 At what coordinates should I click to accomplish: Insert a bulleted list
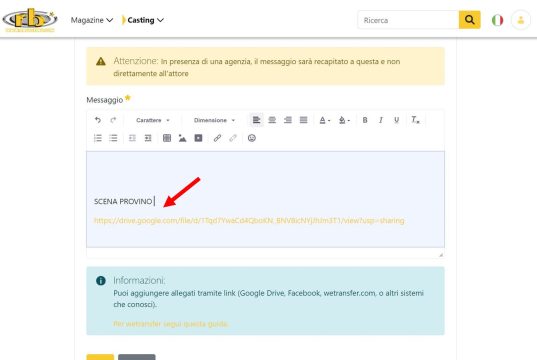[x=113, y=138]
